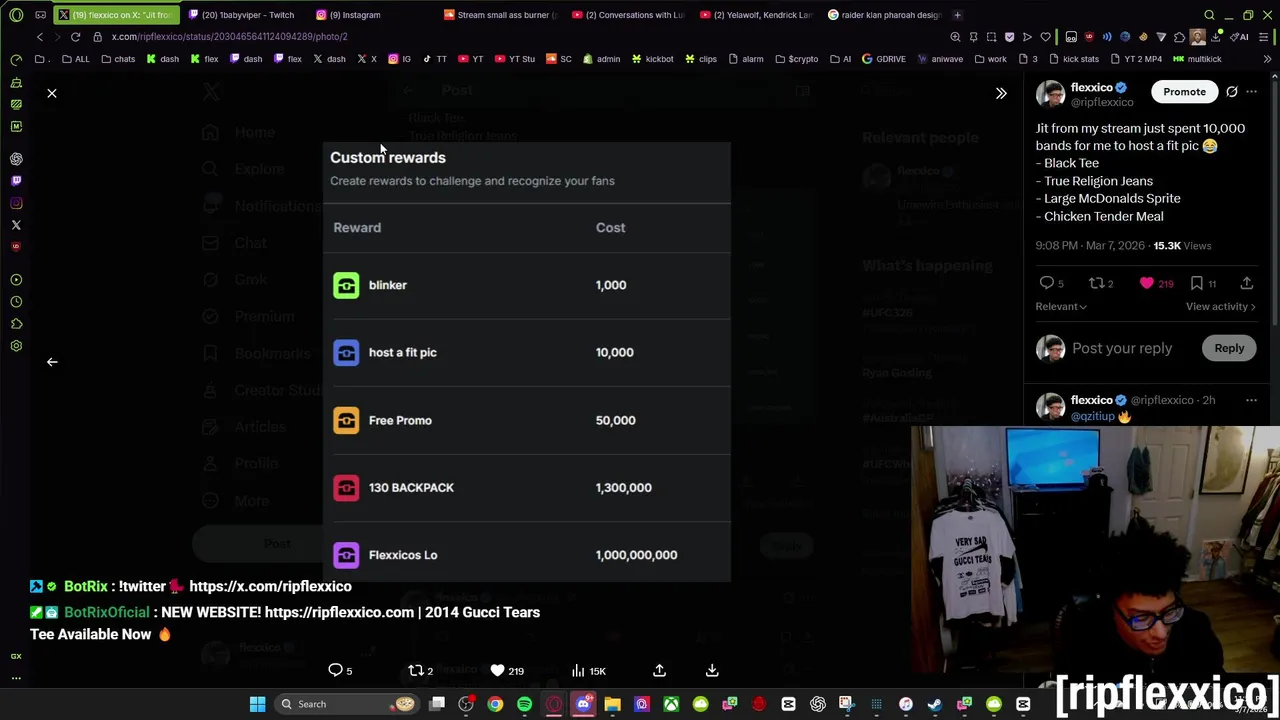Viewport: 1280px width, 720px height.
Task: Open the @qzitiup mention link
Action: pyautogui.click(x=1092, y=416)
